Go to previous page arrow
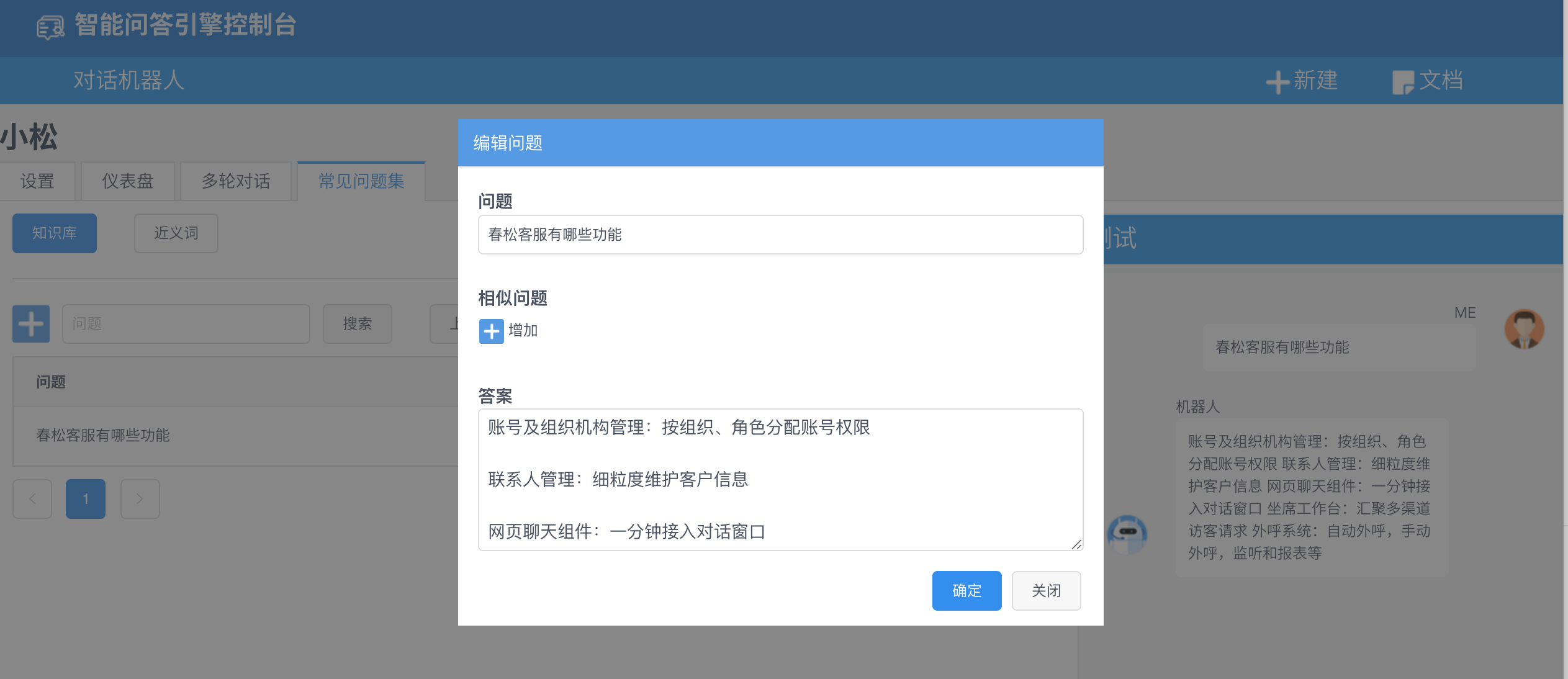Image resolution: width=1568 pixels, height=679 pixels. point(32,498)
